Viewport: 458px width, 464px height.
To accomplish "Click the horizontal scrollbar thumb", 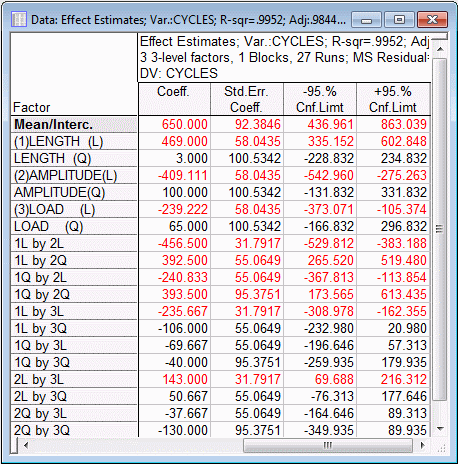I will point(328,445).
